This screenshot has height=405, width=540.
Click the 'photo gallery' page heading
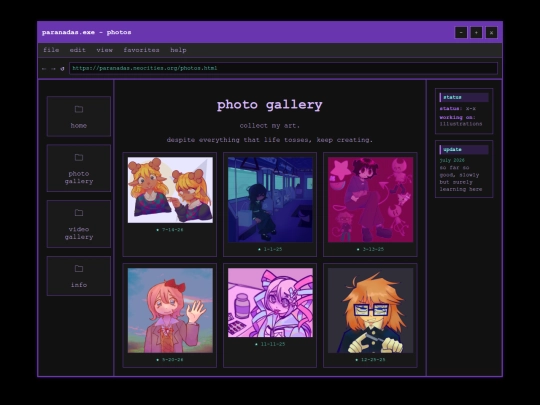click(270, 105)
